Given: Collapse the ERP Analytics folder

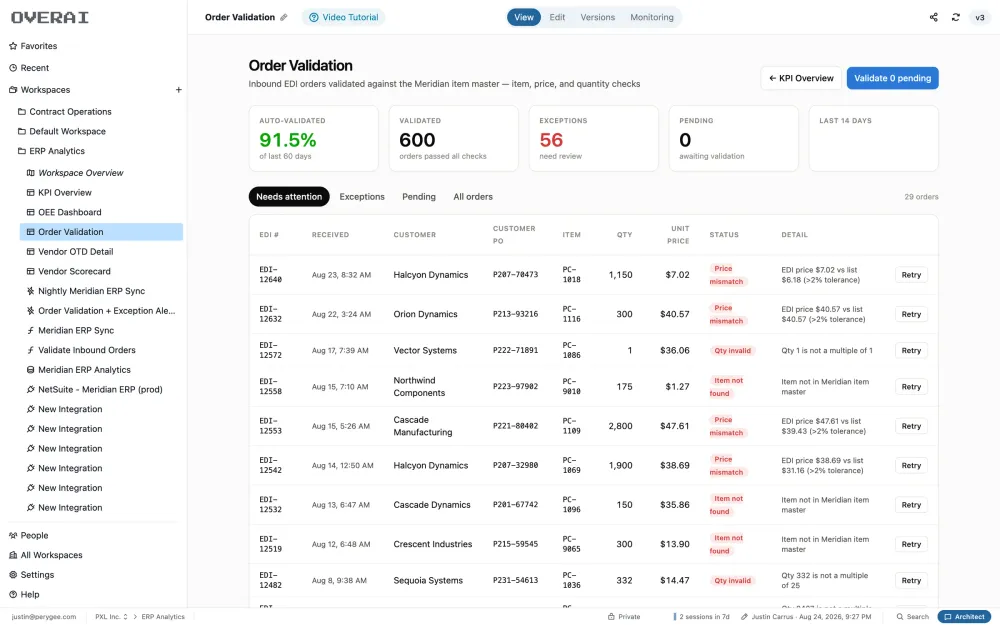Looking at the screenshot, I should 51,151.
